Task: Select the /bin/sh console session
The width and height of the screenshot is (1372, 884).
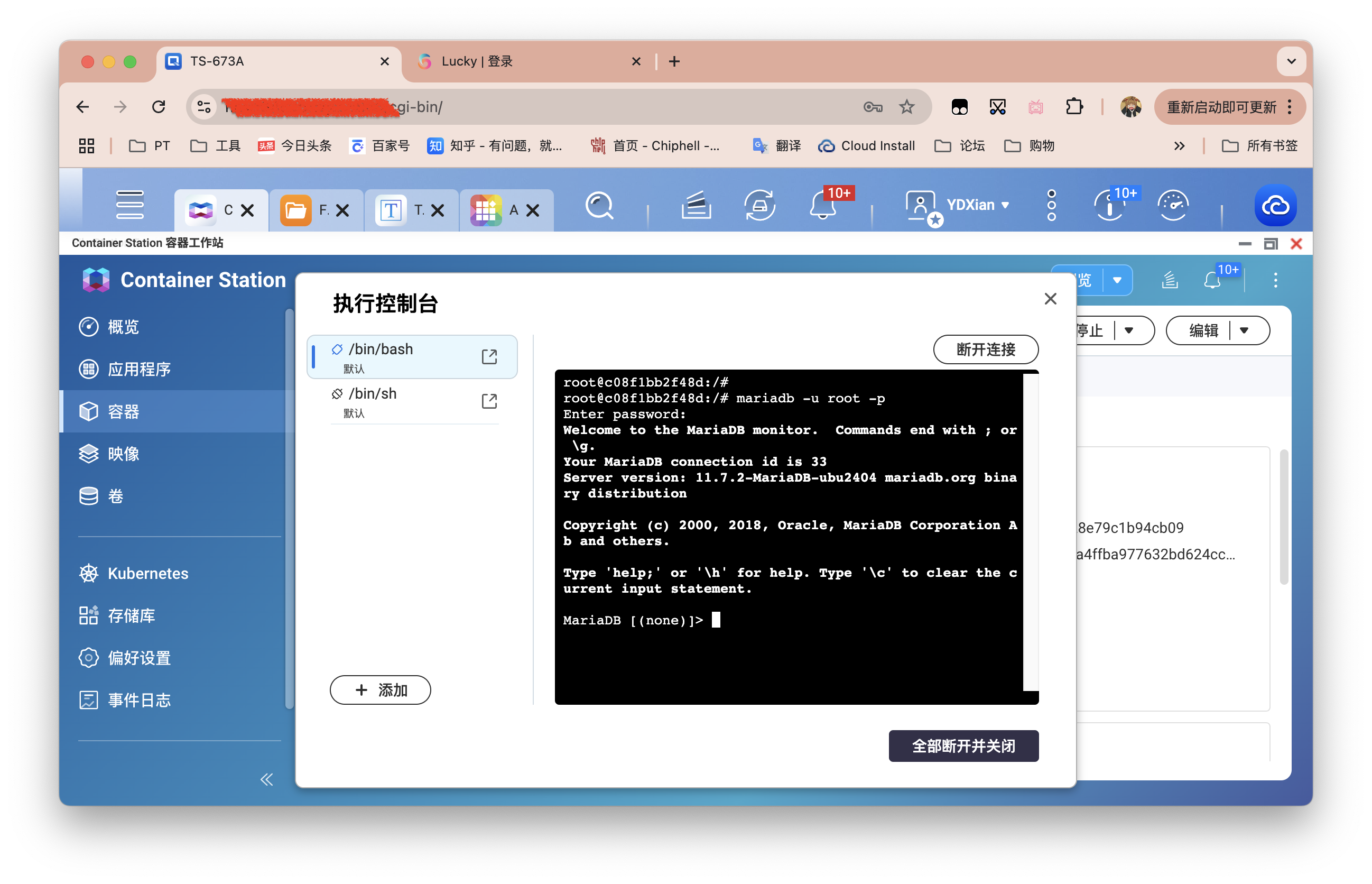Action: coord(412,401)
